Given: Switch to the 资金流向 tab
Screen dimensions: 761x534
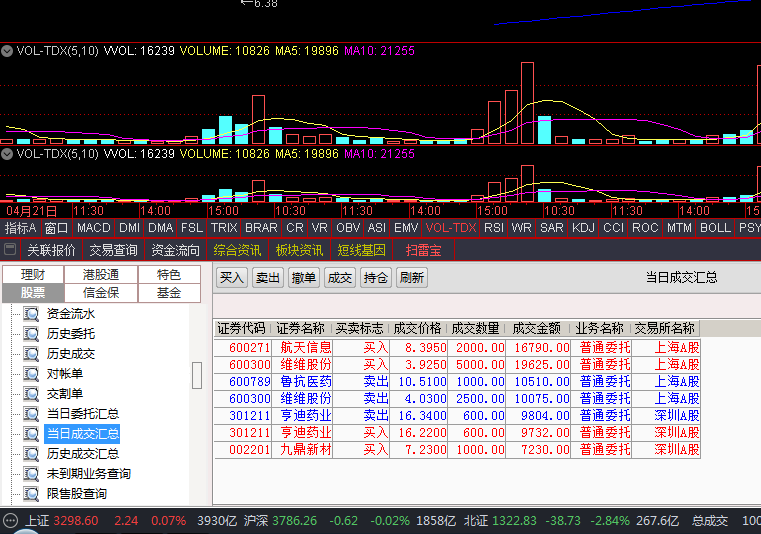Looking at the screenshot, I should (176, 250).
